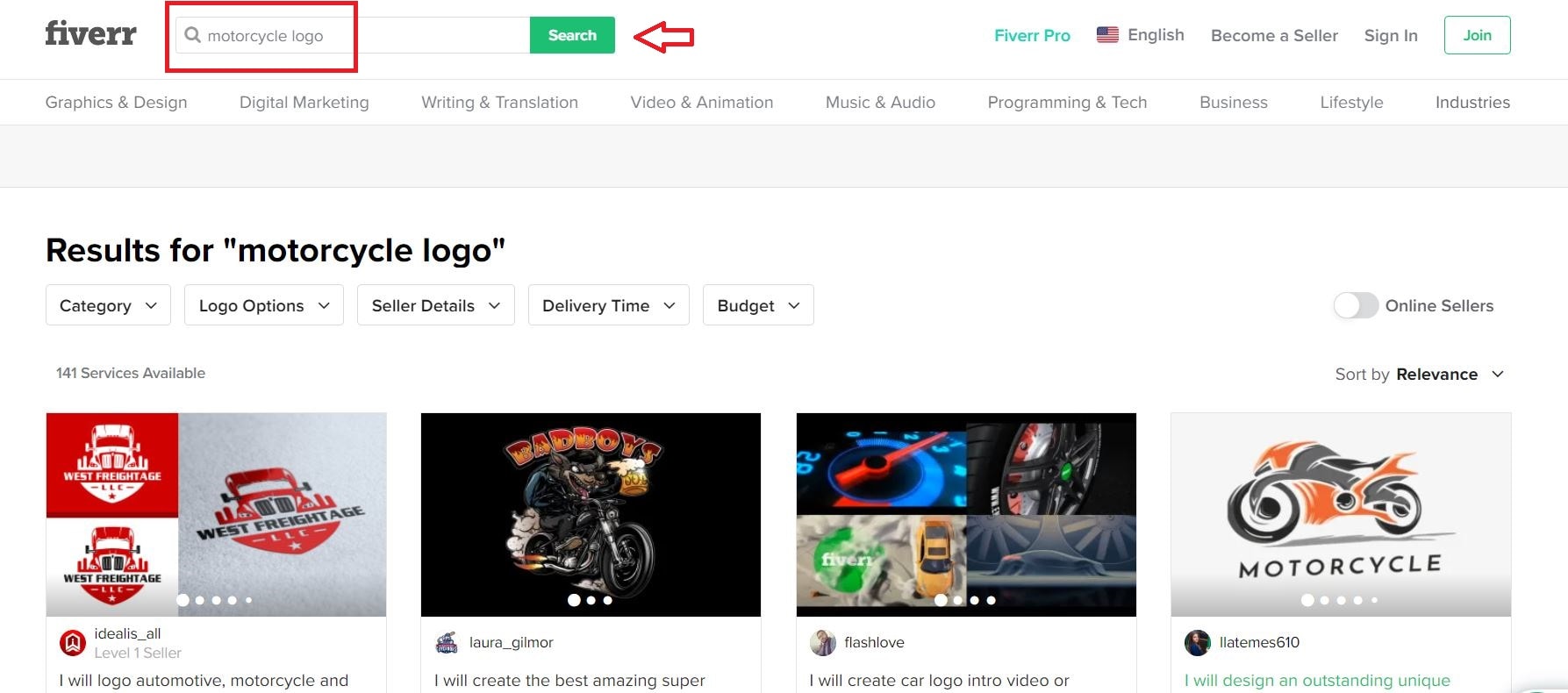The height and width of the screenshot is (693, 1568).
Task: Select Programming & Tech category
Action: [x=1067, y=103]
